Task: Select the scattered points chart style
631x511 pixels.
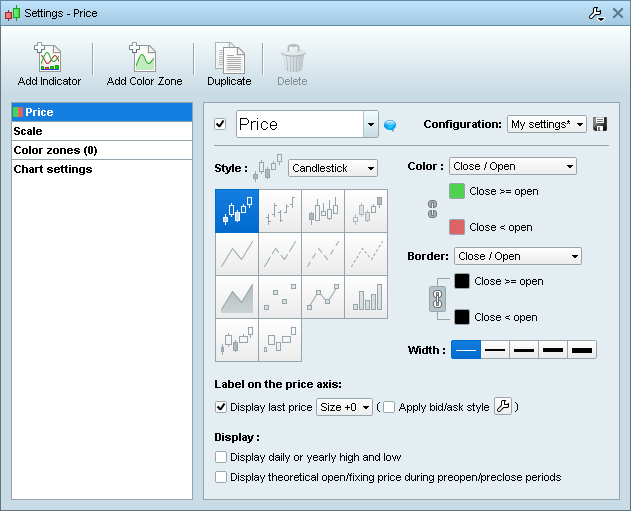Action: (280, 297)
